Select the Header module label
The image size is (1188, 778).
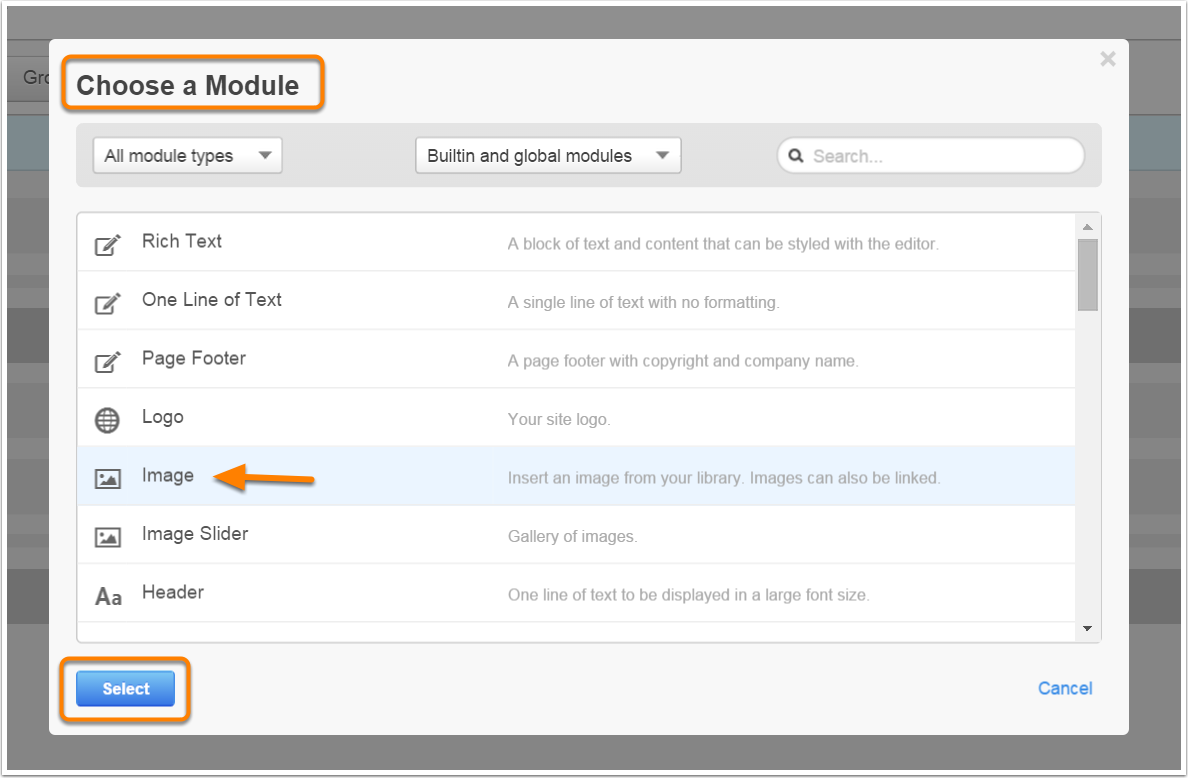pos(173,592)
